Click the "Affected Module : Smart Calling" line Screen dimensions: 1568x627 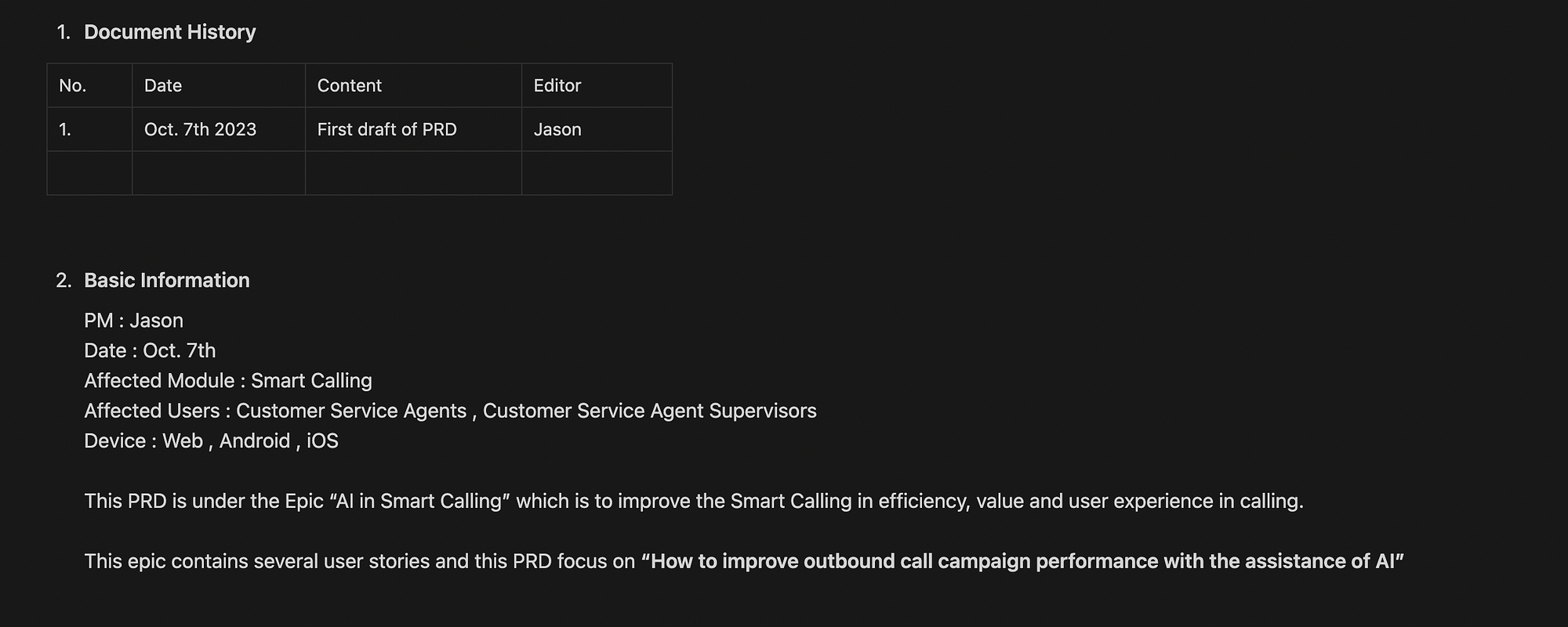coord(228,381)
